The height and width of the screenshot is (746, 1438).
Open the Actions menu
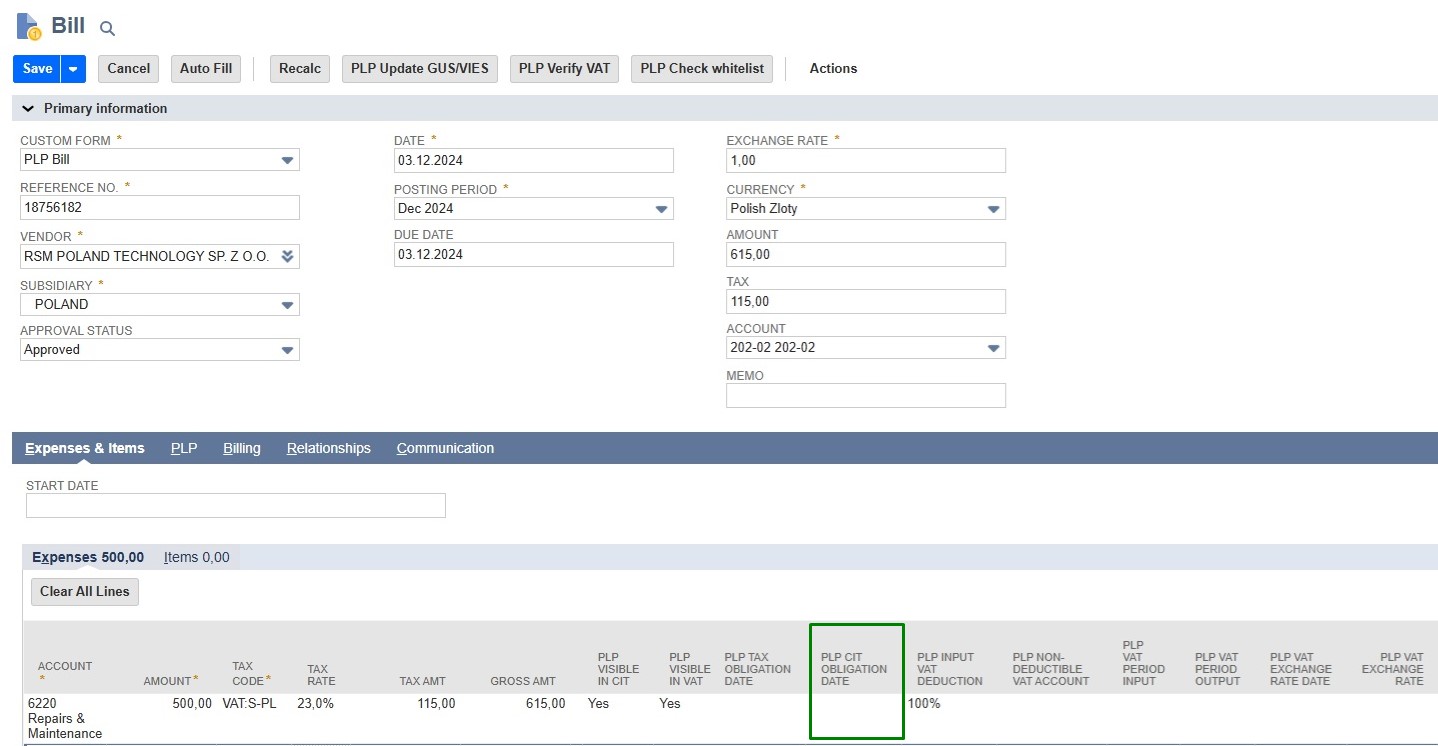[x=832, y=69]
